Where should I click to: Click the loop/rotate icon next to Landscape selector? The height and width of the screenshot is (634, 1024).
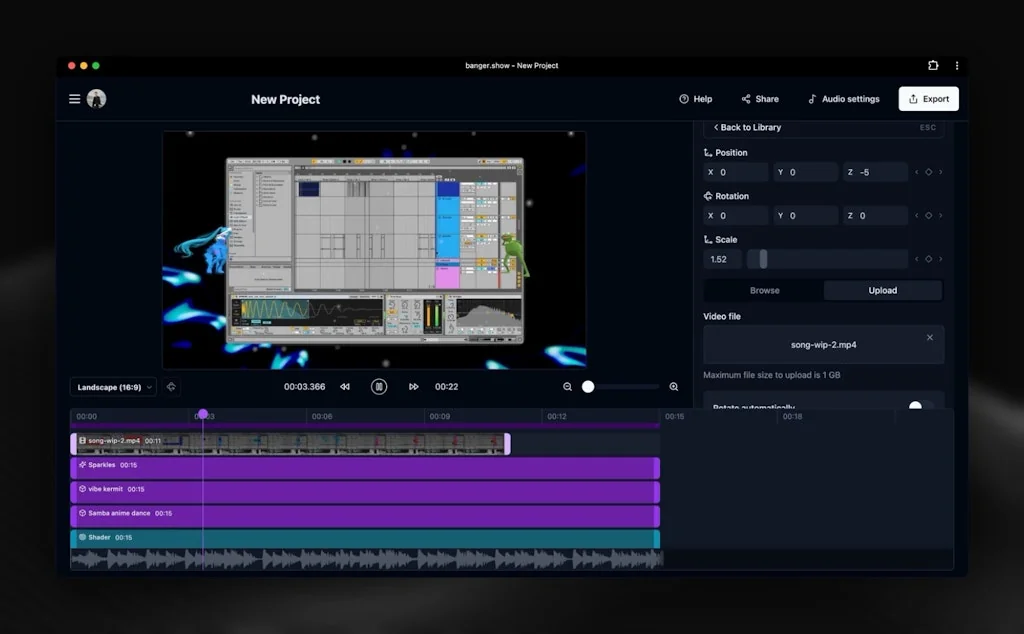point(170,386)
